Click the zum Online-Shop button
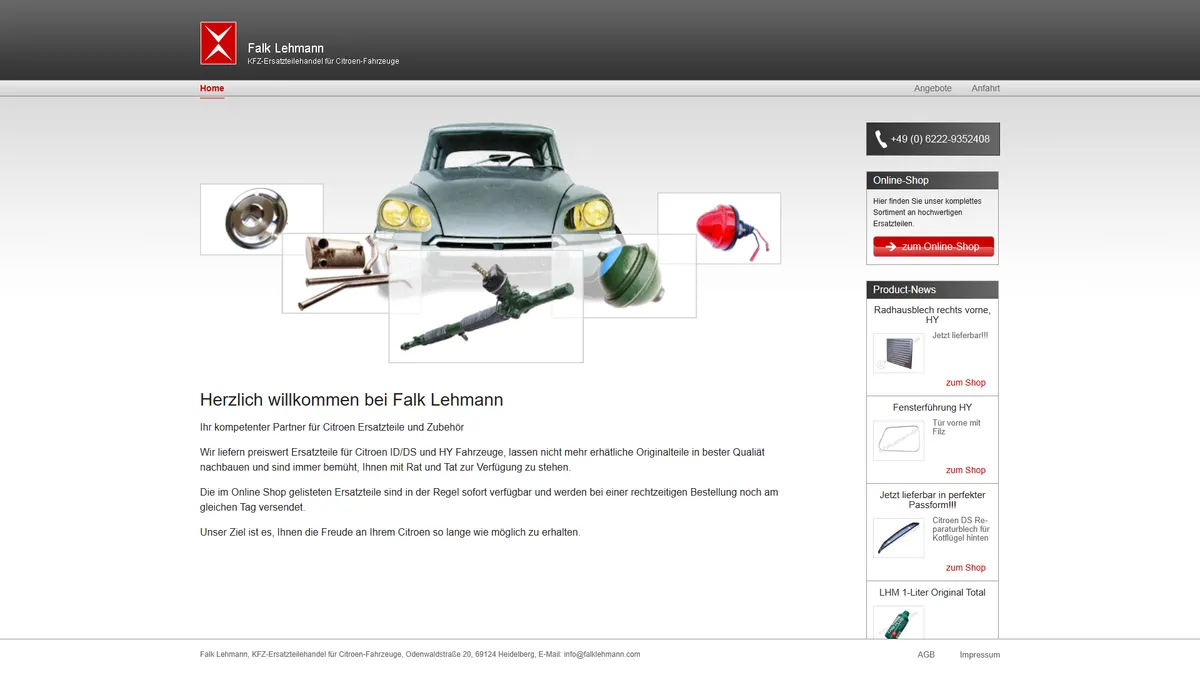 tap(933, 246)
